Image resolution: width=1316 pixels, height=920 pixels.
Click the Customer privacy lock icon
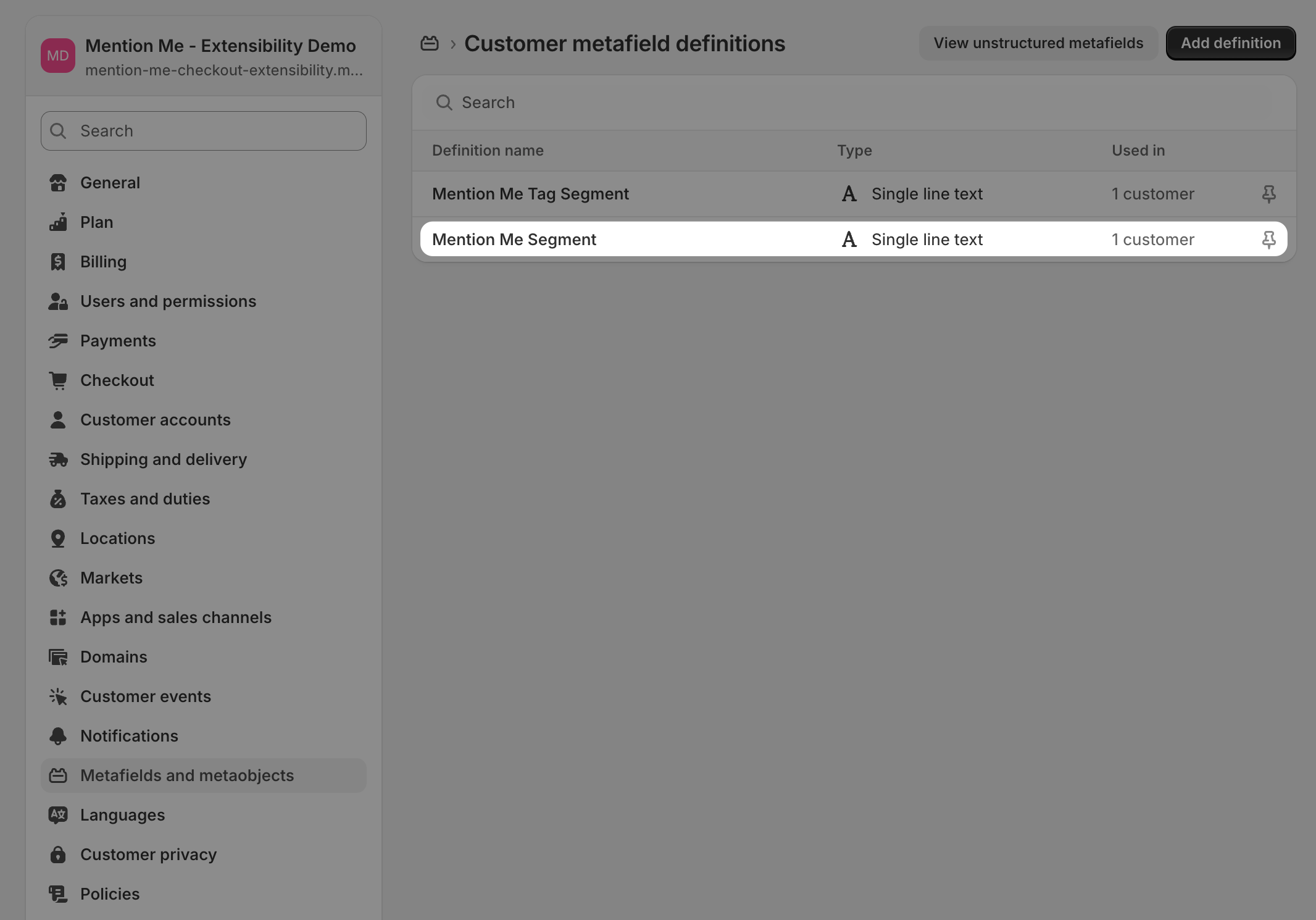[x=59, y=855]
